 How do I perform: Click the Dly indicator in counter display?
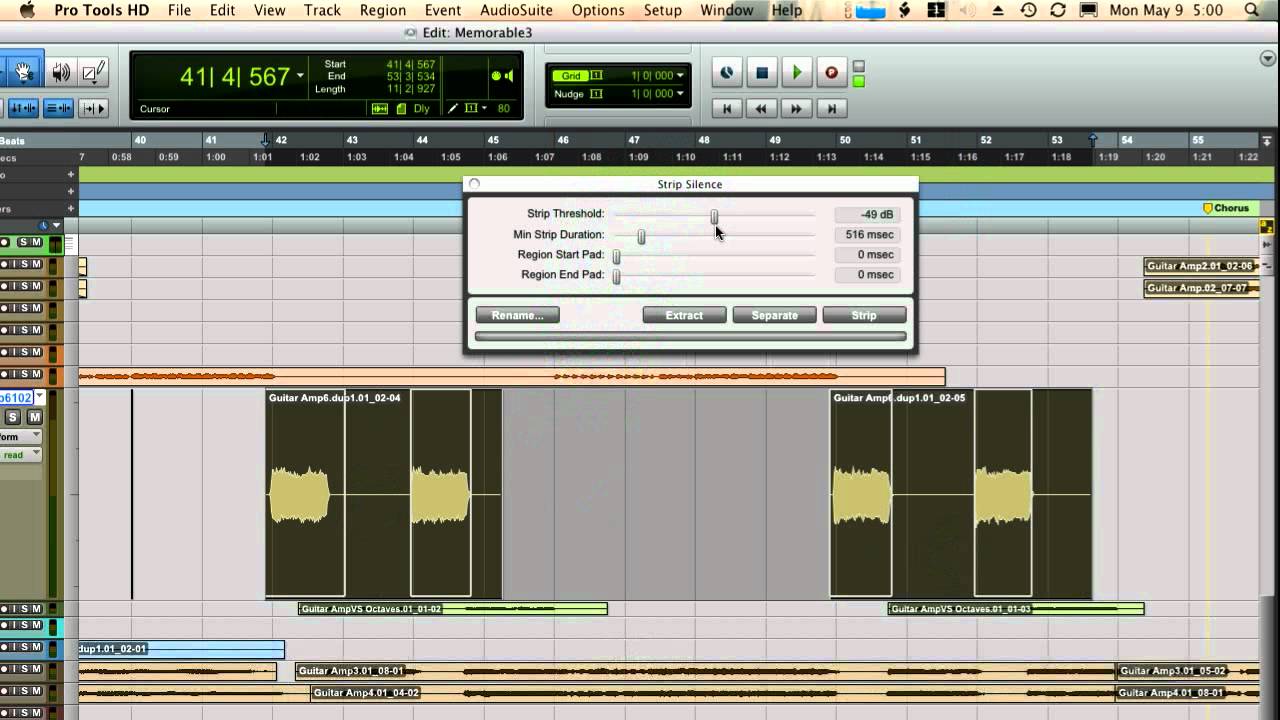(421, 108)
